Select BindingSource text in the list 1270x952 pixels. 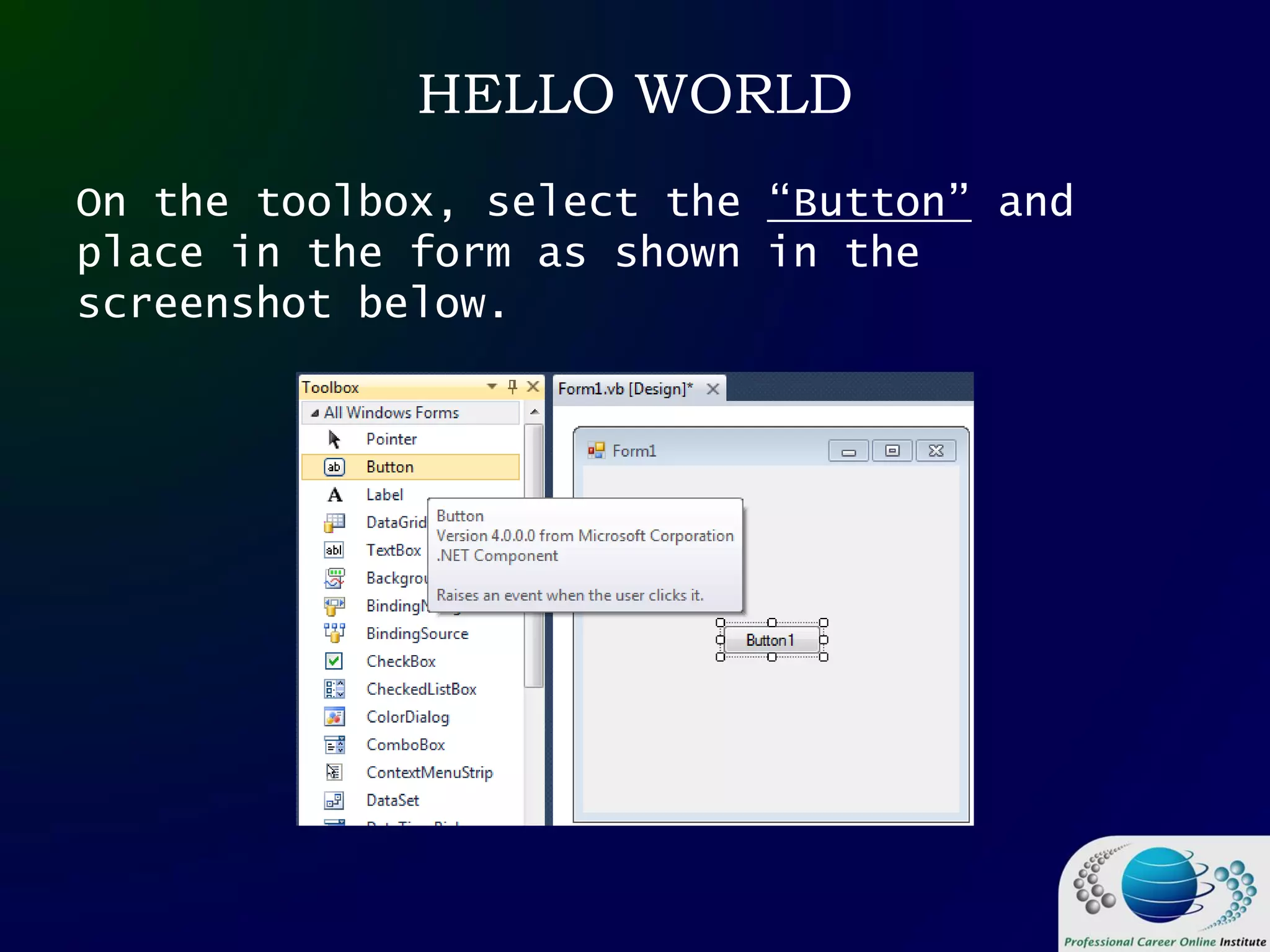tap(417, 633)
